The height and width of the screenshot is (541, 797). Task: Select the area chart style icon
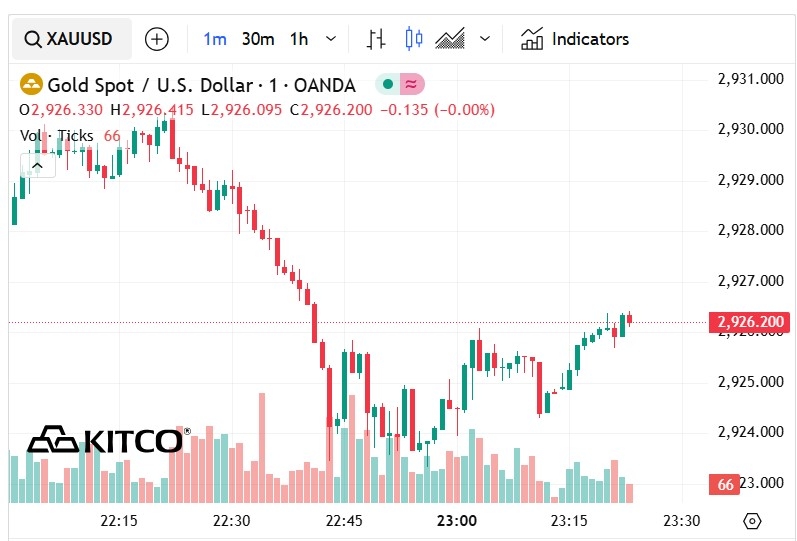(x=451, y=39)
